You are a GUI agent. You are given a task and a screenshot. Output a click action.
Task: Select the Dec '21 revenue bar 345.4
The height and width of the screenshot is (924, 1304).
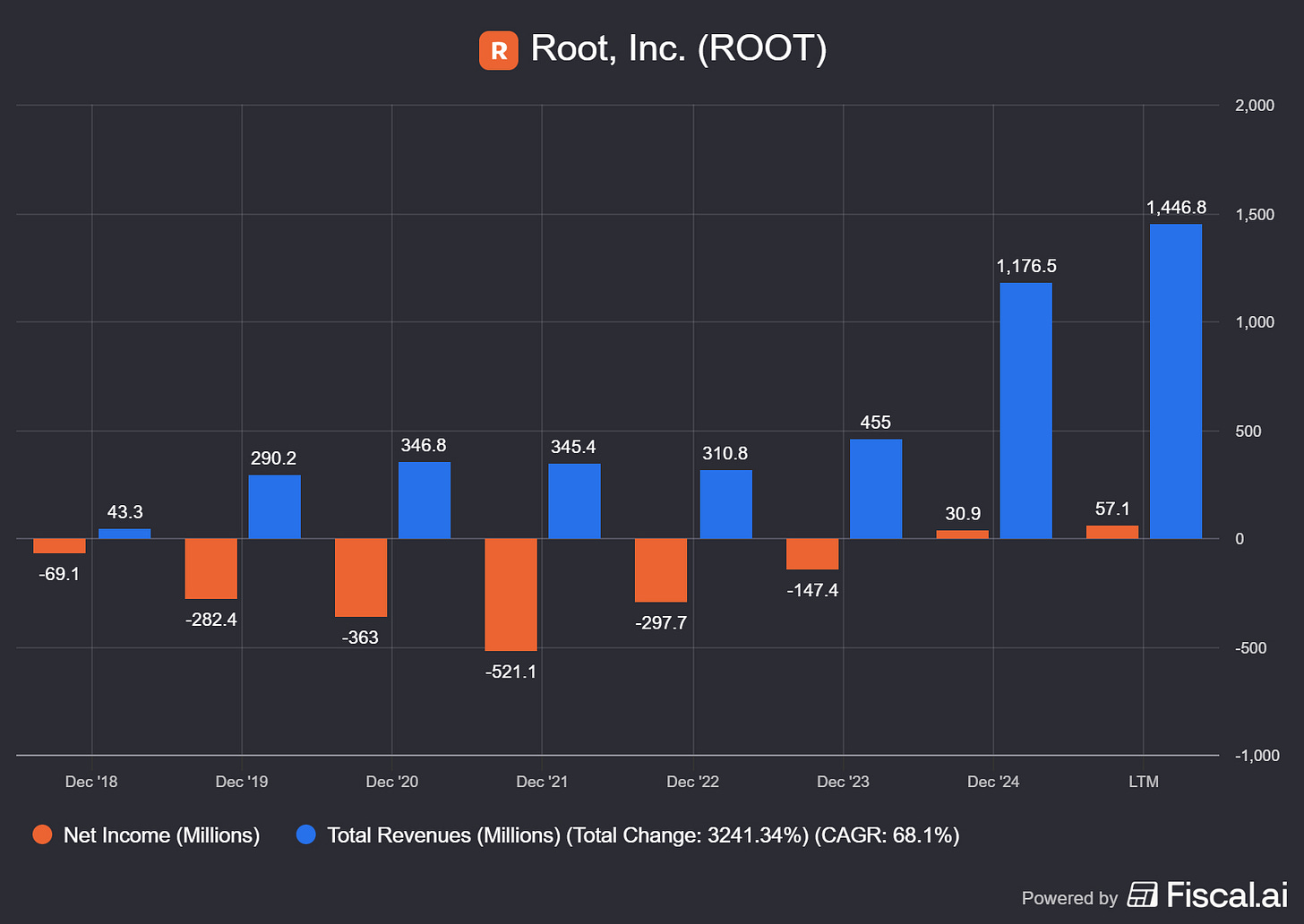[574, 501]
